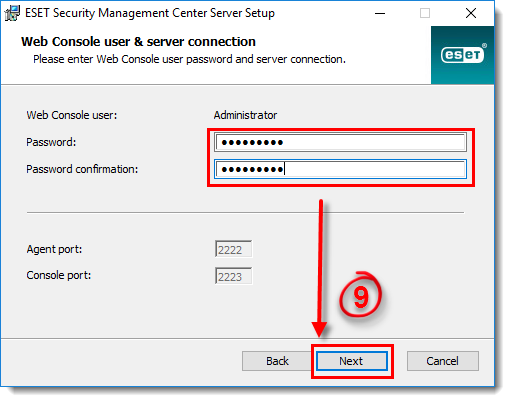Click the ESET logo banner
This screenshot has width=510, height=402.
[462, 55]
